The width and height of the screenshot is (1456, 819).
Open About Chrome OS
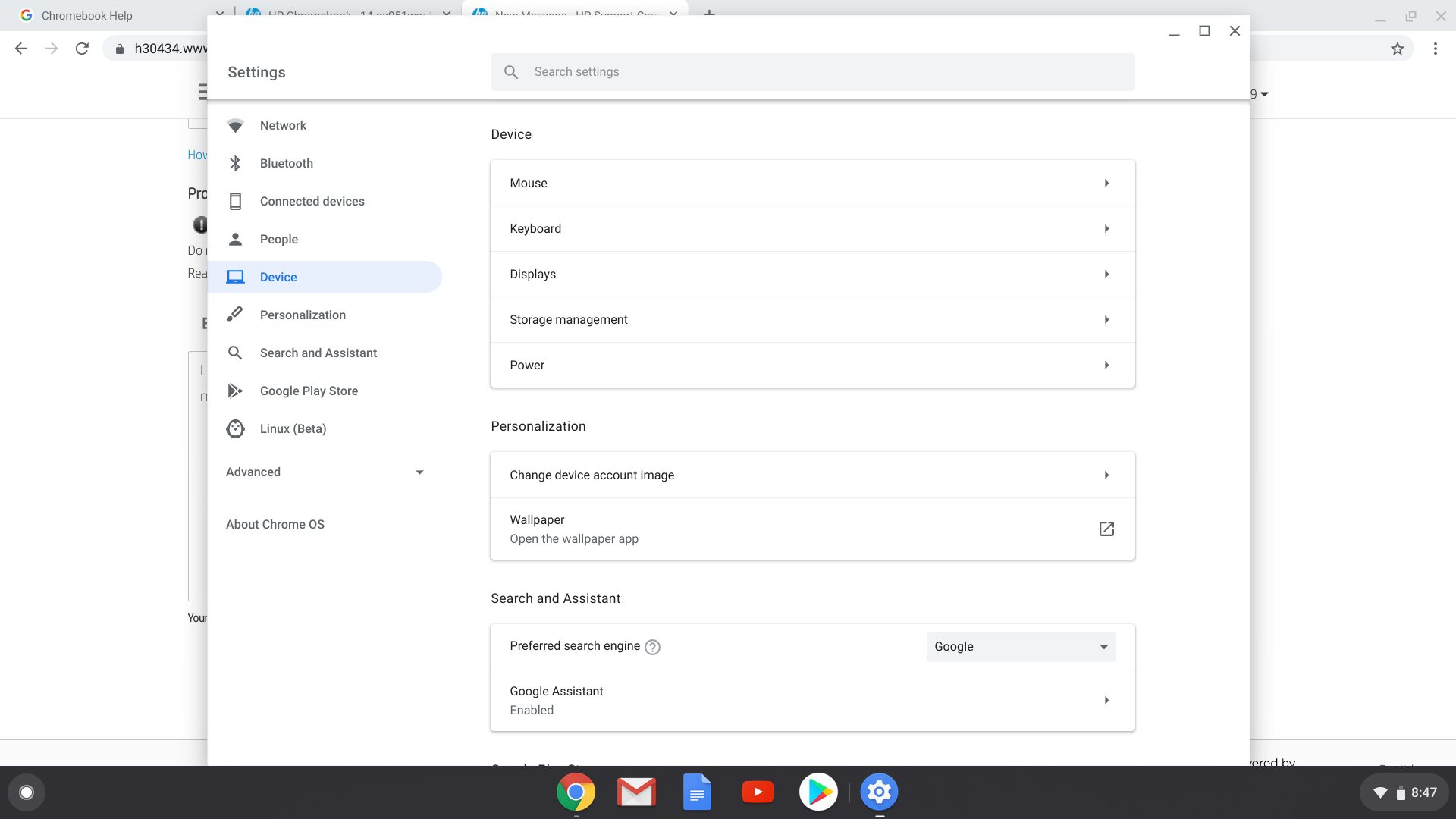tap(275, 524)
